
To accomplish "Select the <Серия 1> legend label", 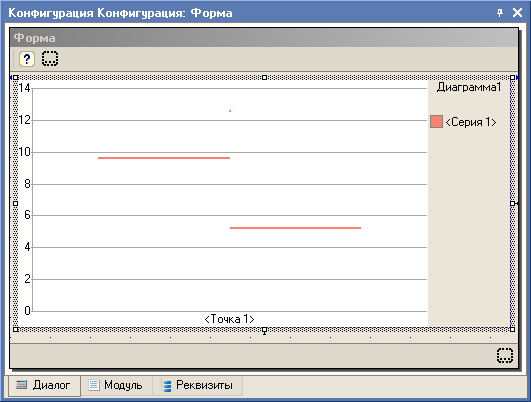I will pos(471,122).
